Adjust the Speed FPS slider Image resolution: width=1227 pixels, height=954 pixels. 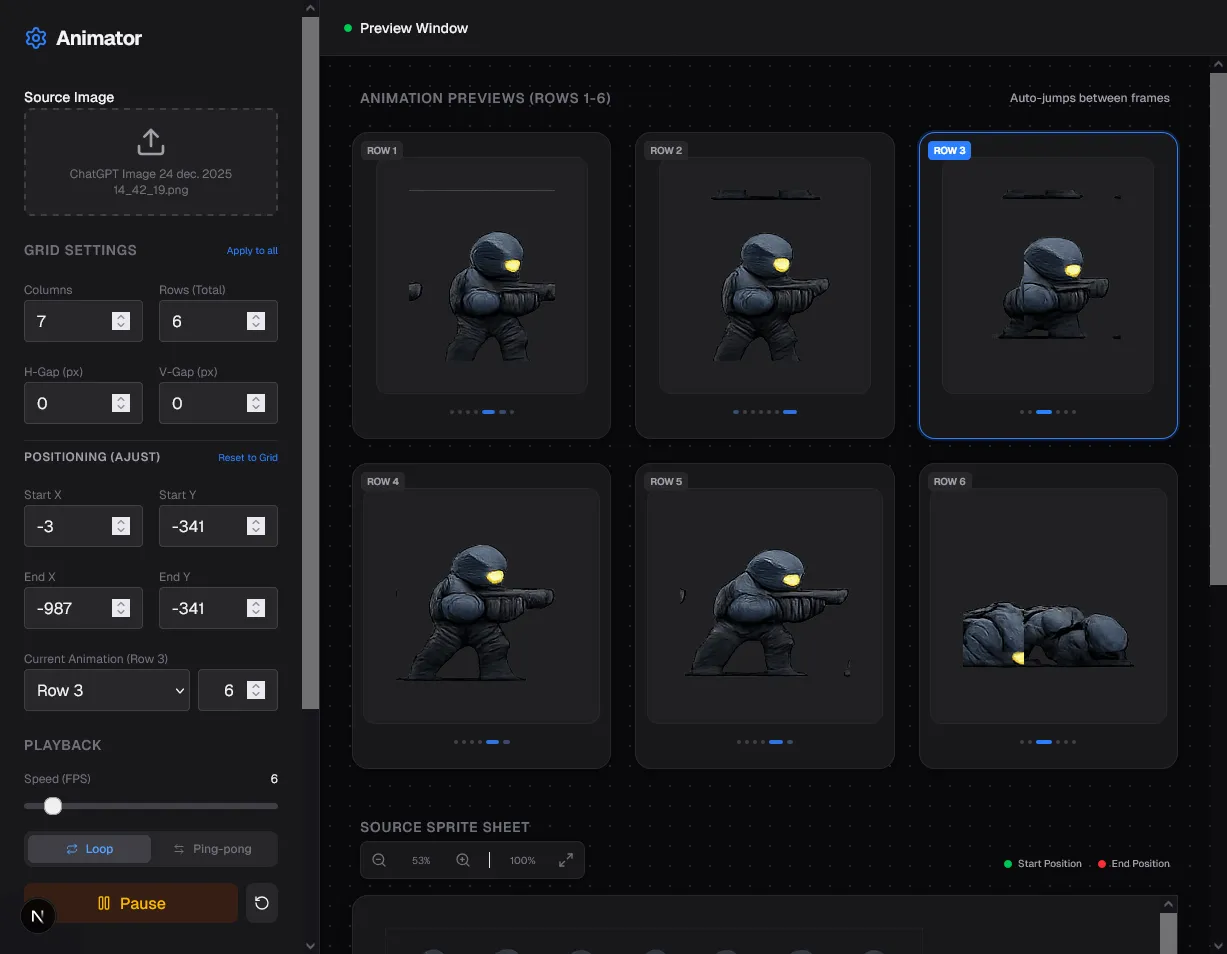53,805
